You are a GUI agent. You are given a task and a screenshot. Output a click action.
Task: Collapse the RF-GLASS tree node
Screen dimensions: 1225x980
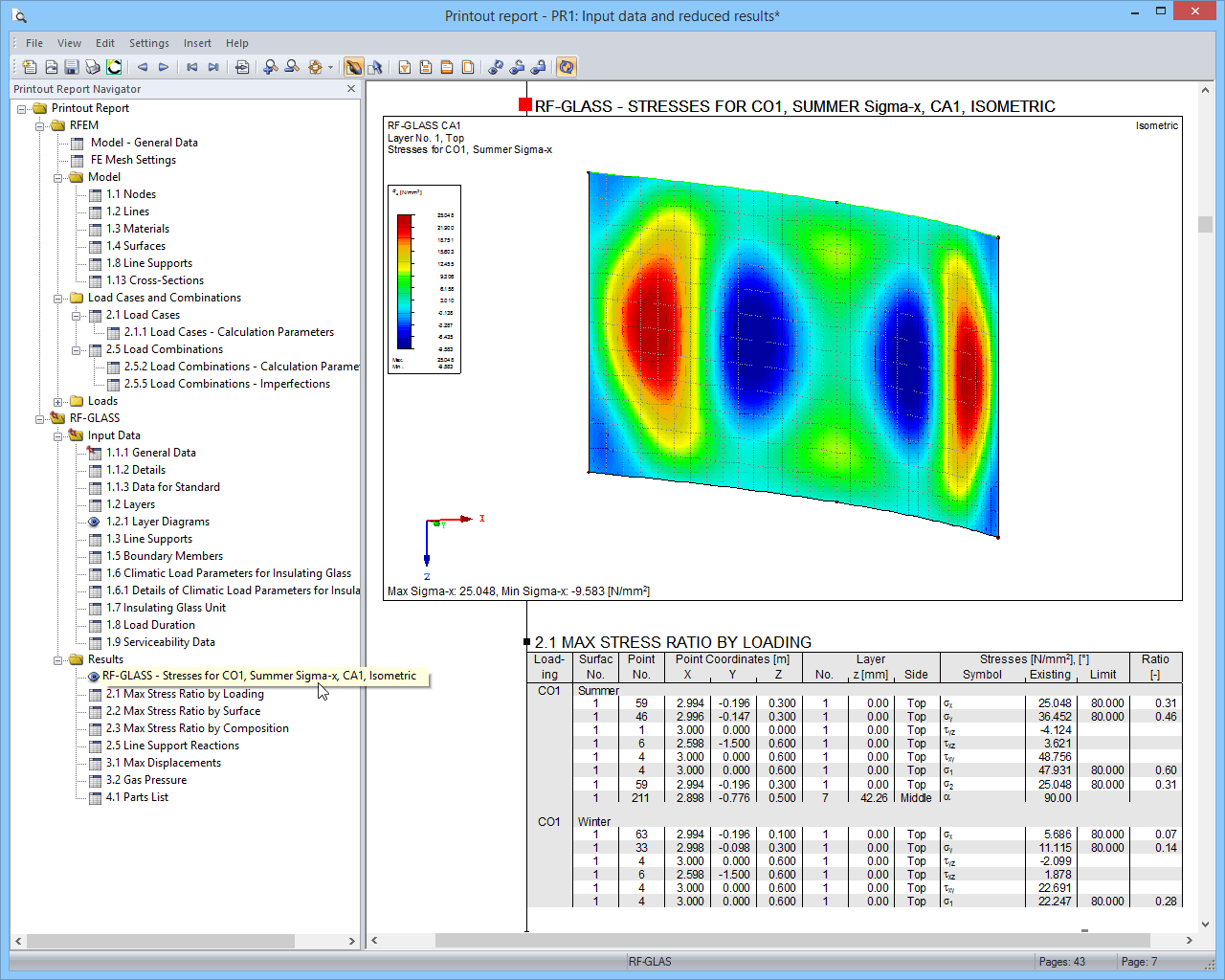pyautogui.click(x=40, y=418)
